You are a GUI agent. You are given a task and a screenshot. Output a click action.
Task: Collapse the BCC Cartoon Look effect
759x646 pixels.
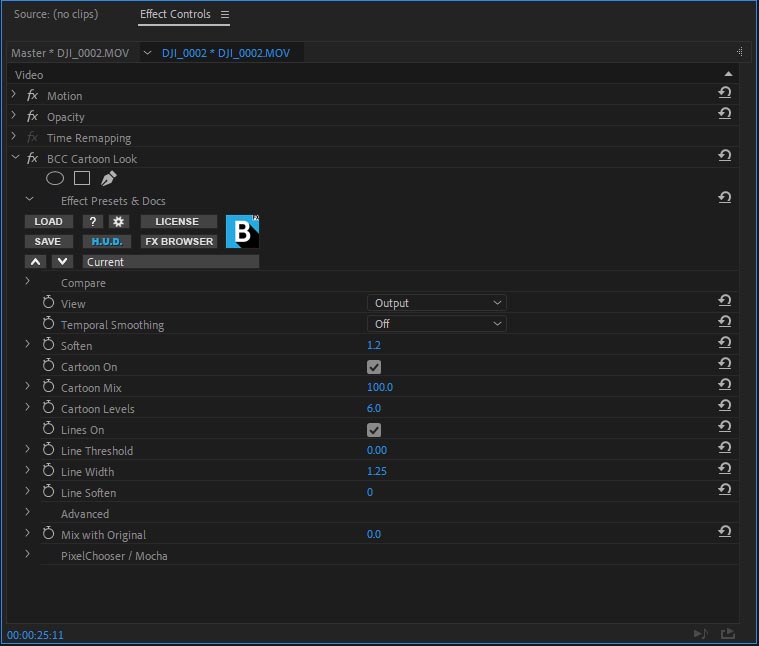15,157
